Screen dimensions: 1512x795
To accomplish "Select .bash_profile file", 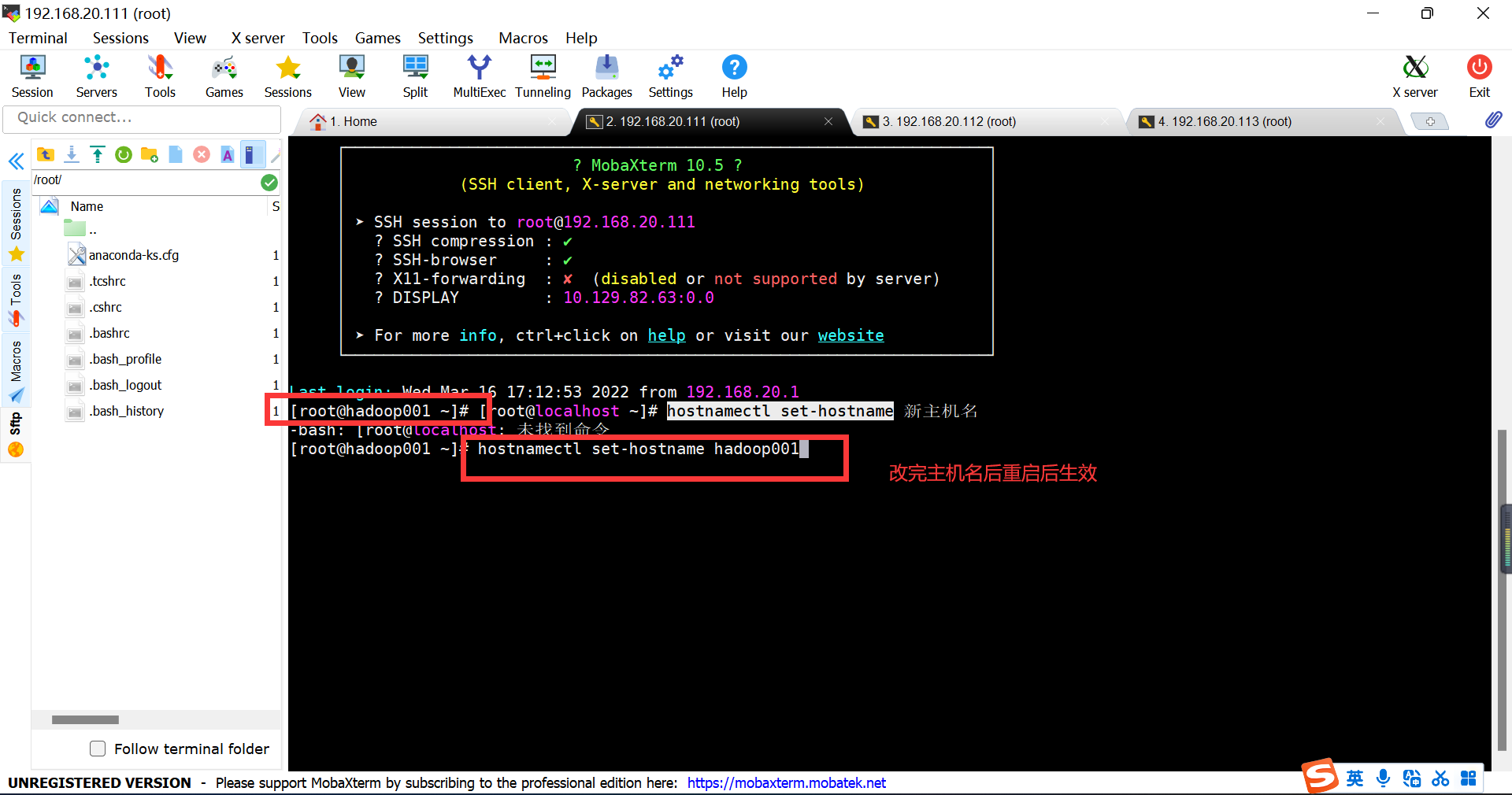I will point(125,359).
